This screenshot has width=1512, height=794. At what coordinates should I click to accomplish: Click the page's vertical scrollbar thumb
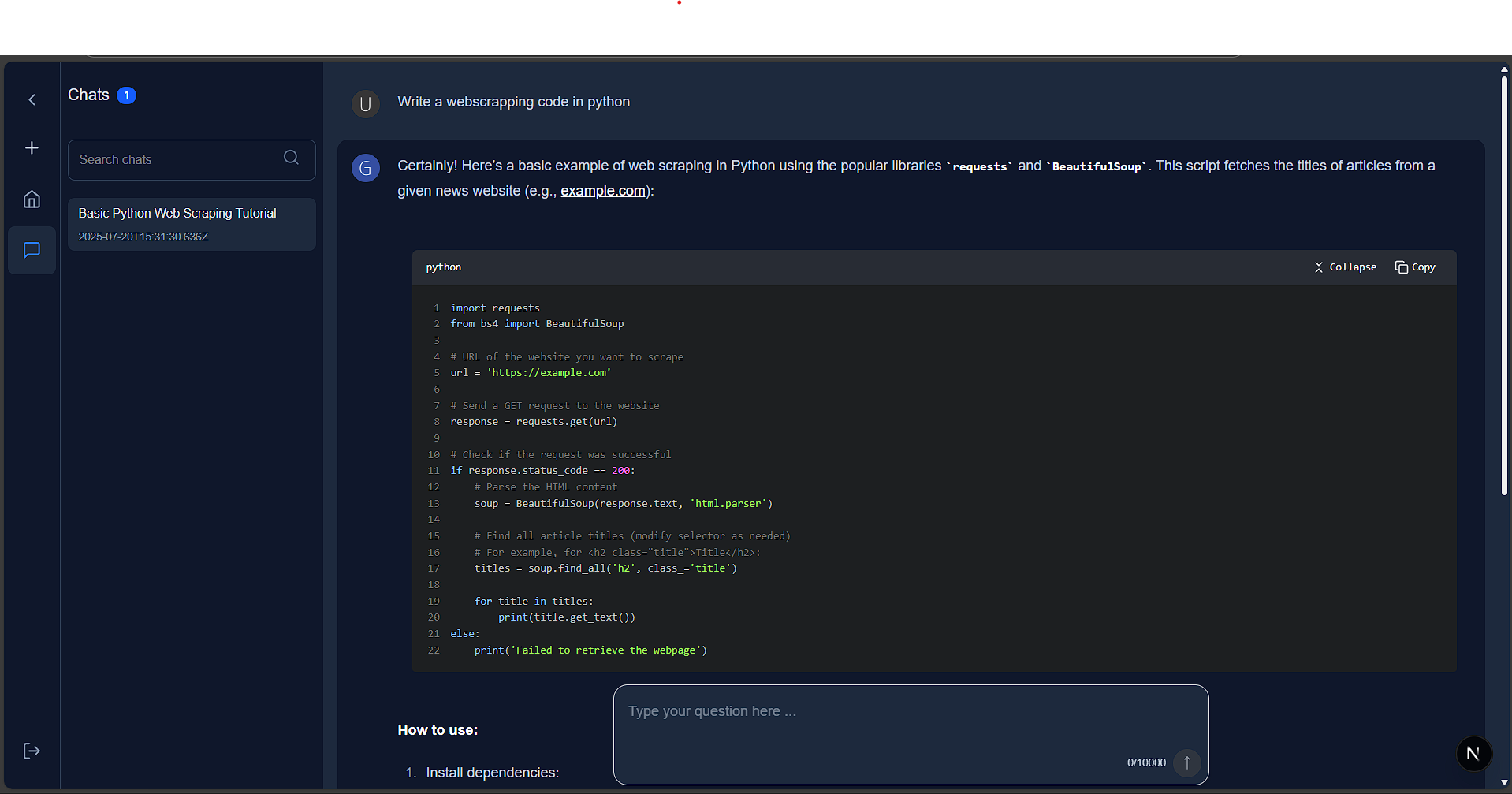pyautogui.click(x=1504, y=285)
